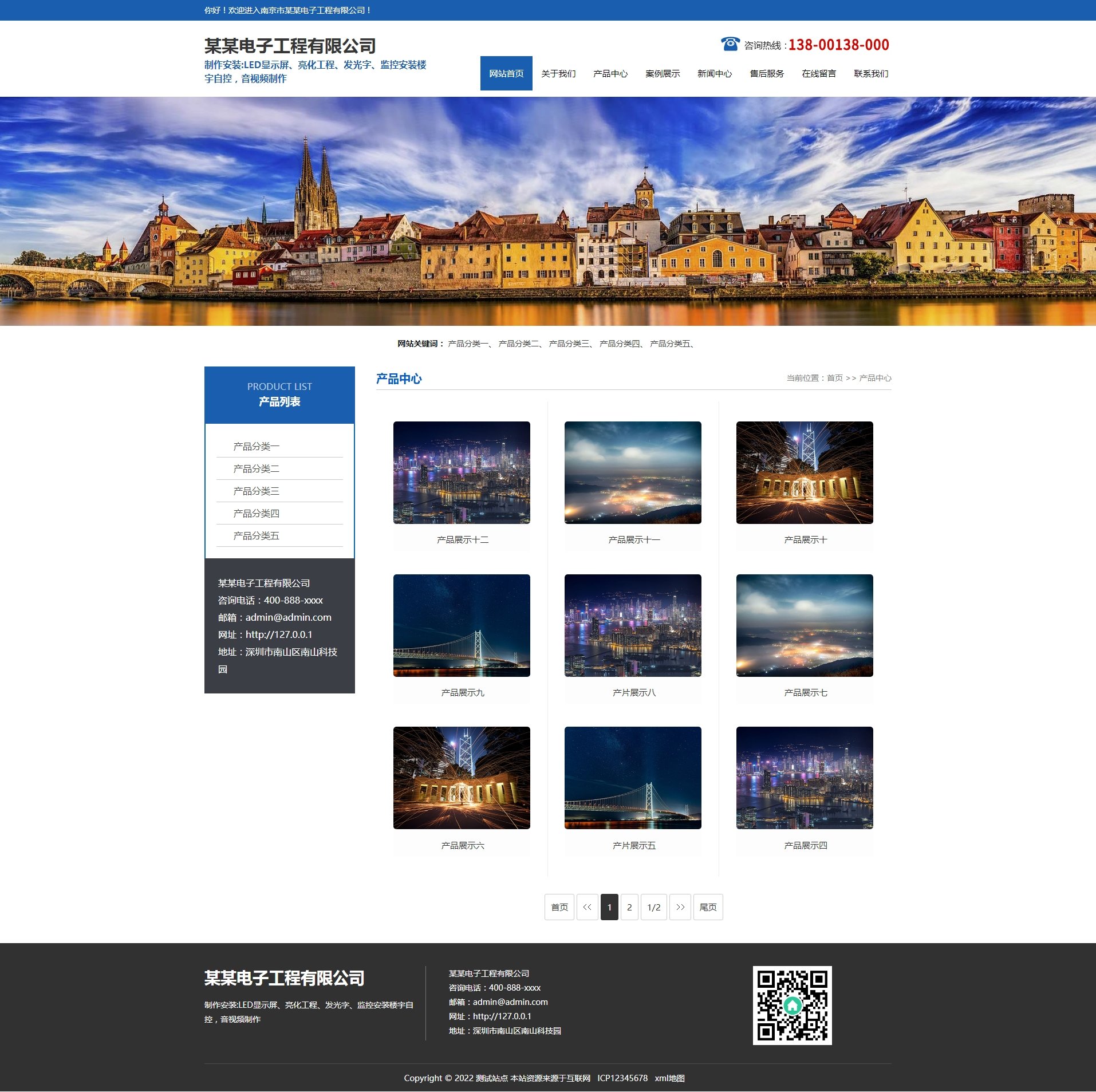Open 关于我们 navigation item

click(558, 73)
